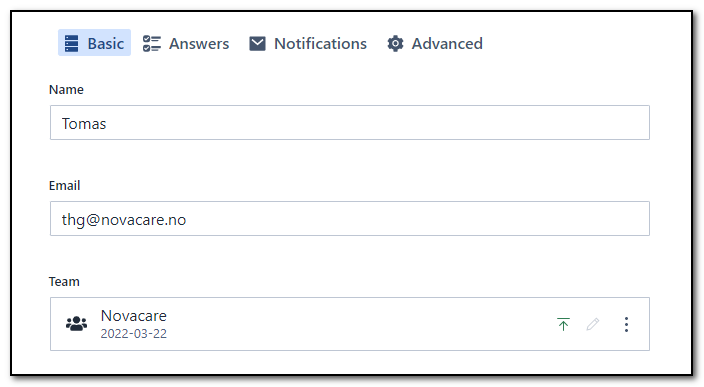Click the Name field label

click(x=66, y=89)
